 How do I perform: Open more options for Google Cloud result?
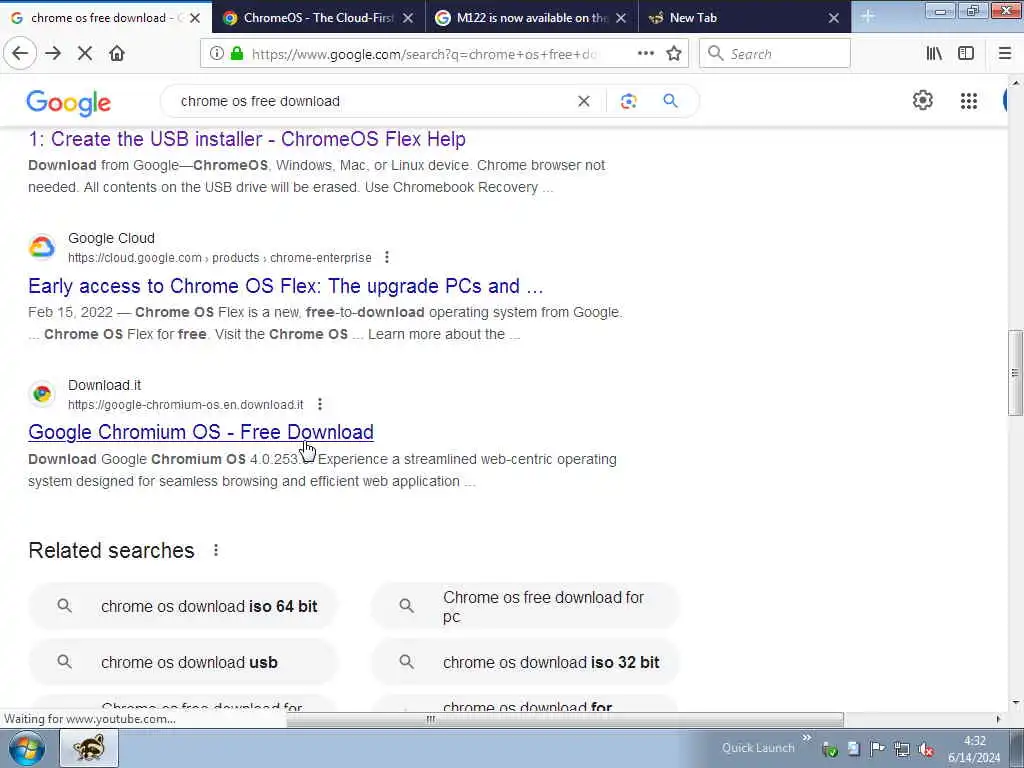[x=387, y=257]
